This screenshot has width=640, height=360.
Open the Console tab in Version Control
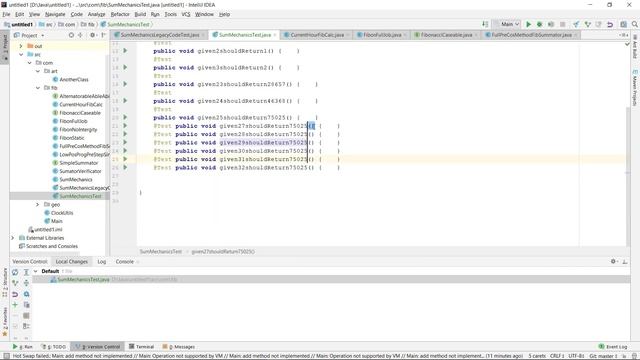124,262
